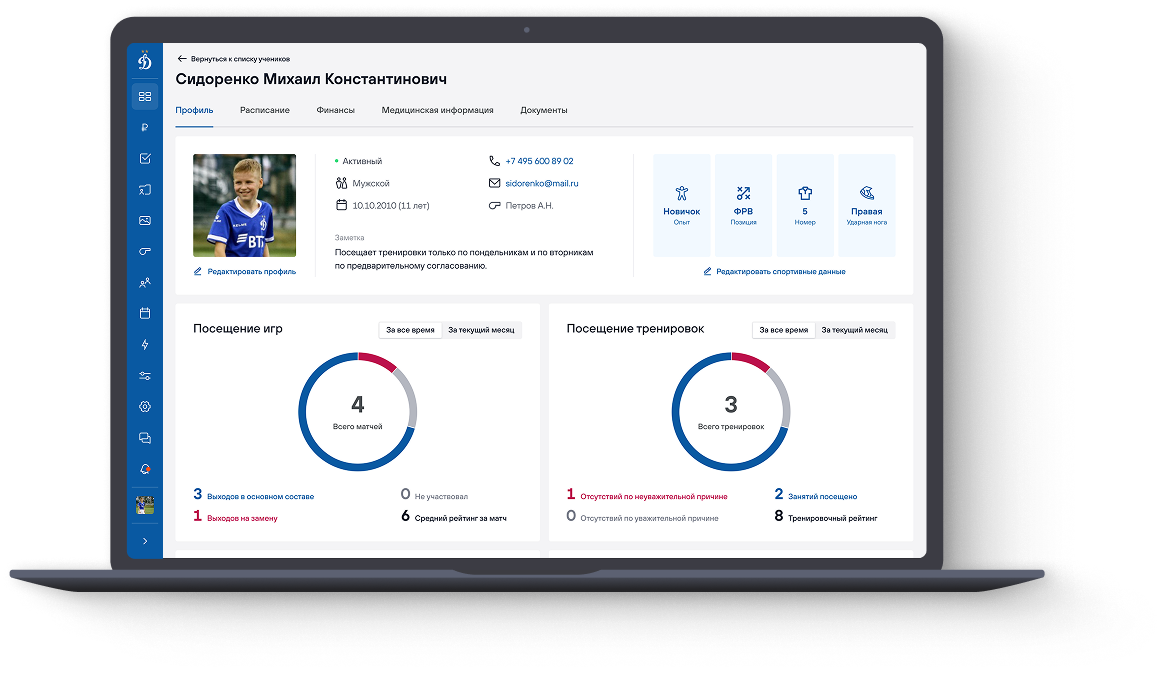
Task: Open notifications bell icon in sidebar
Action: click(x=145, y=469)
